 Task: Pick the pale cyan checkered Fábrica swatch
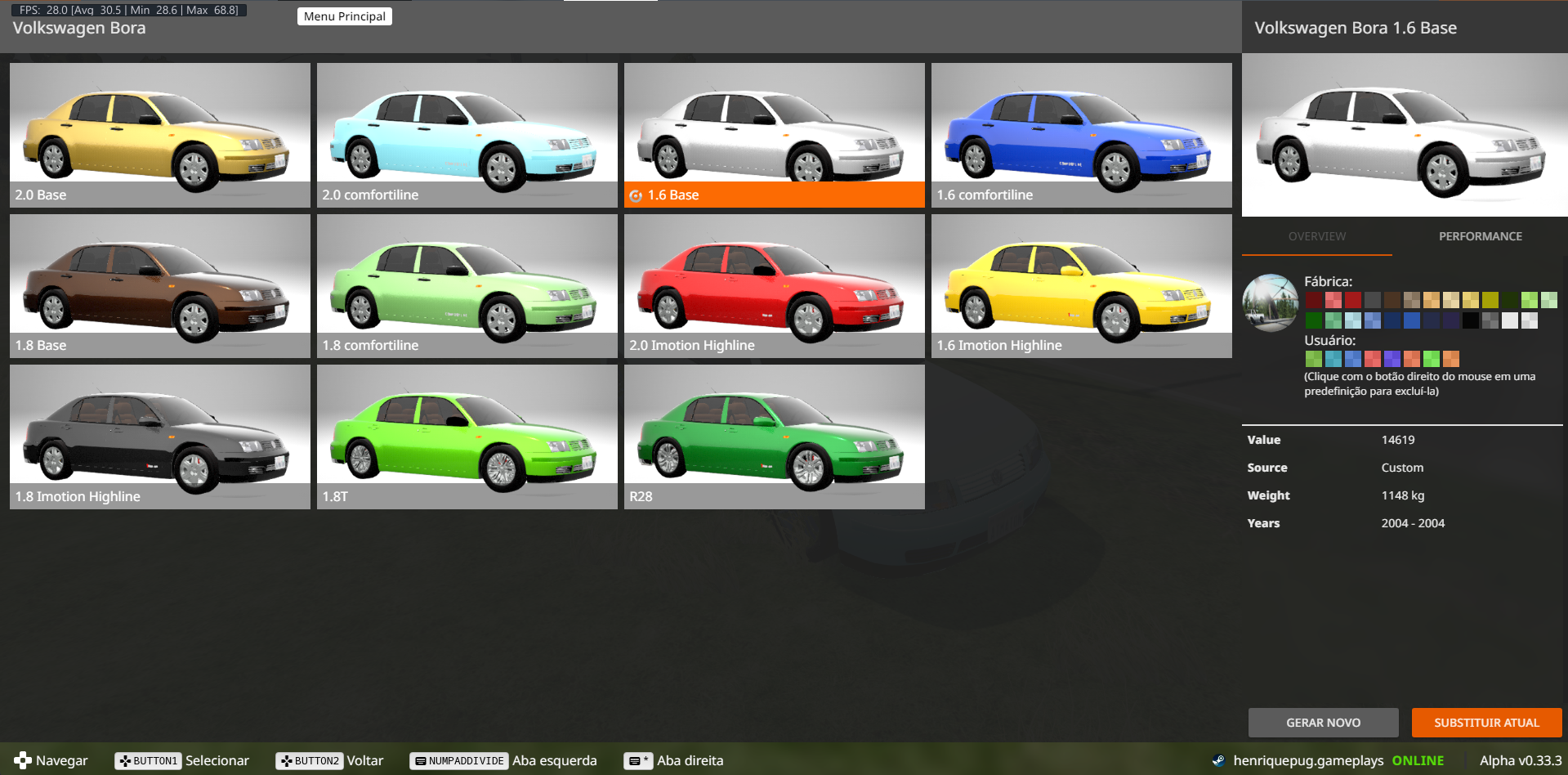pyautogui.click(x=1353, y=320)
